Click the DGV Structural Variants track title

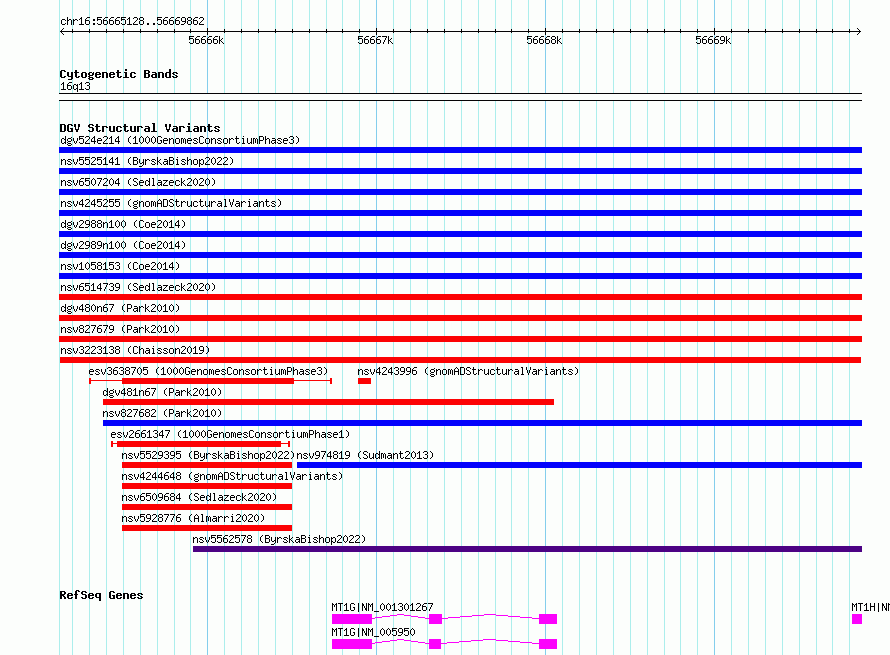coord(140,128)
